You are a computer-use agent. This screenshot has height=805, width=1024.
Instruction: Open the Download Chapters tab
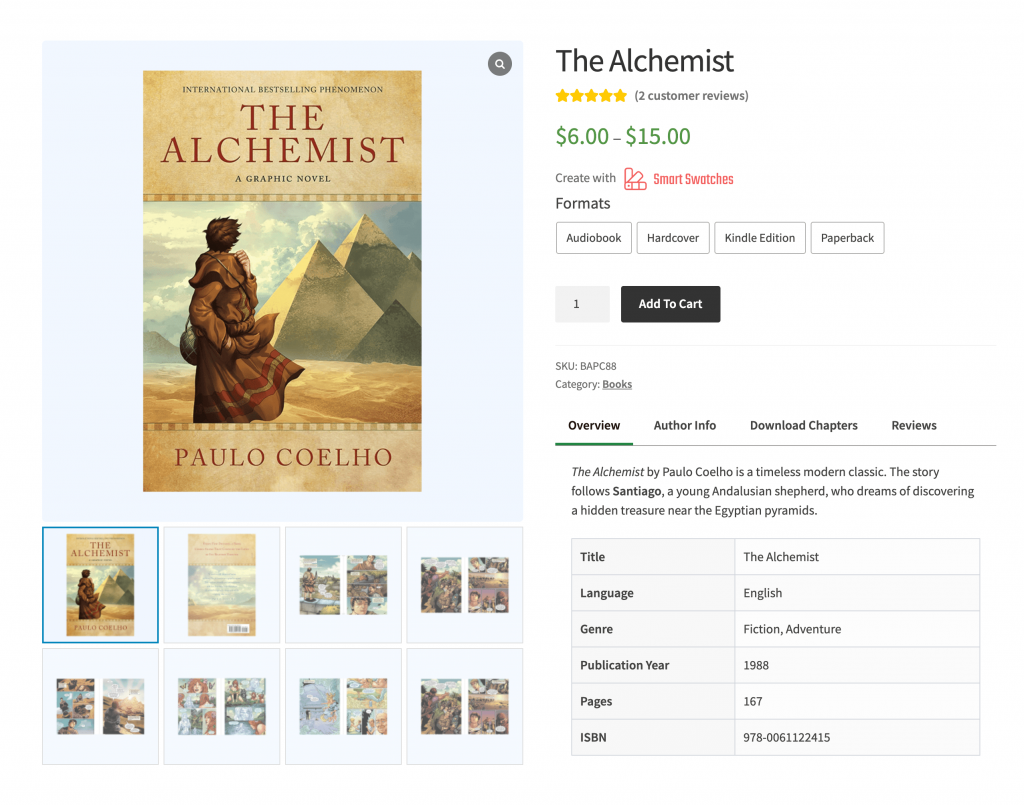click(804, 425)
